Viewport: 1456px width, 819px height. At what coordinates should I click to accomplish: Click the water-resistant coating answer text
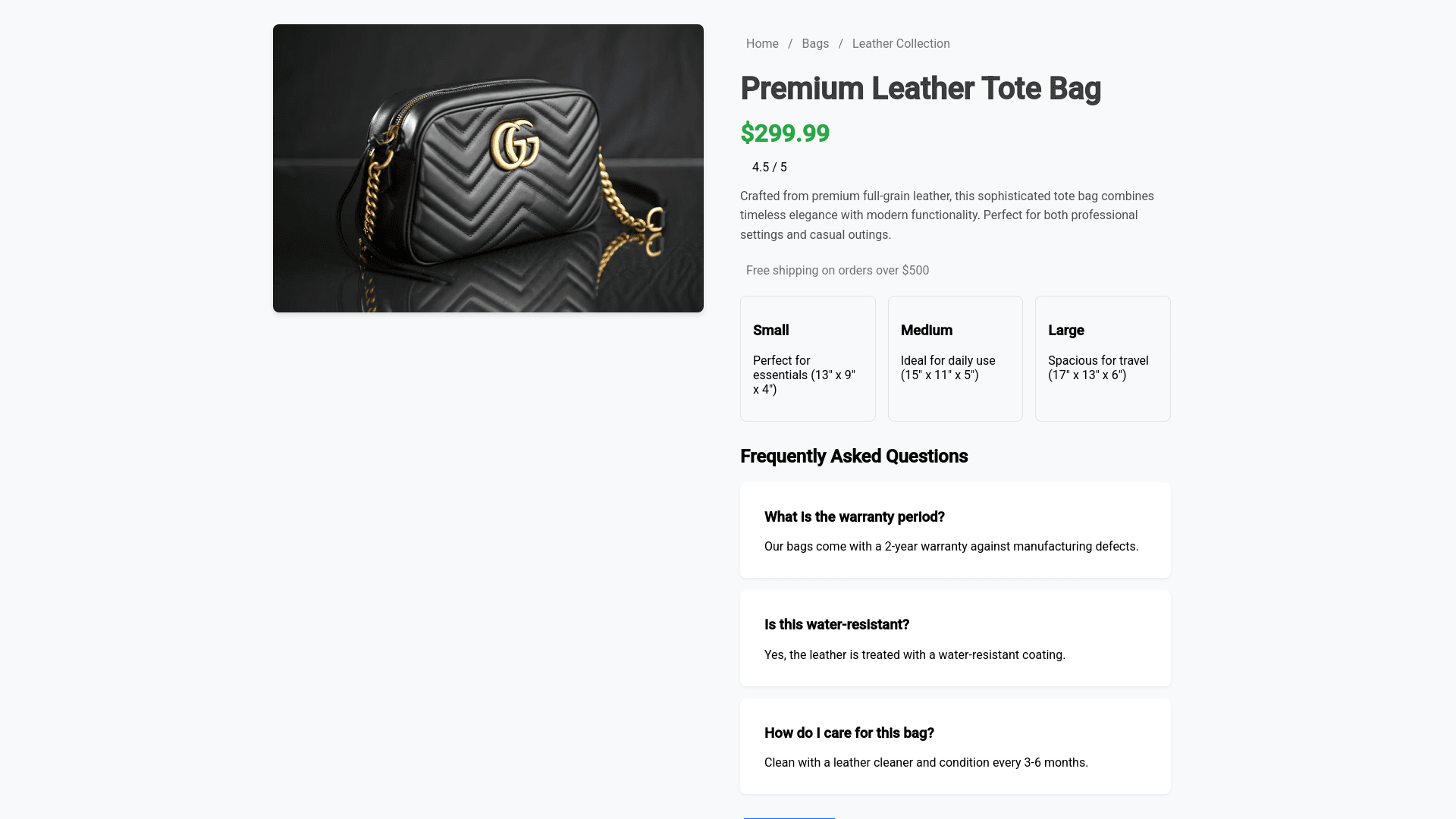[x=915, y=655]
